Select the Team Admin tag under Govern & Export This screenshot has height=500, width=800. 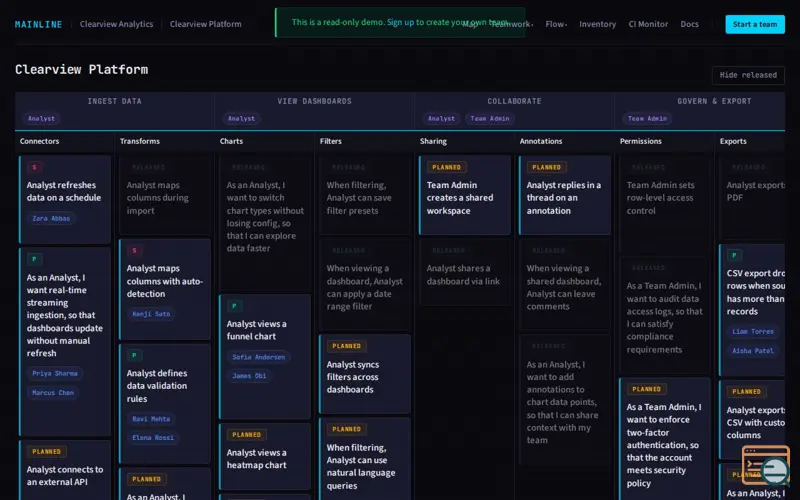point(647,118)
